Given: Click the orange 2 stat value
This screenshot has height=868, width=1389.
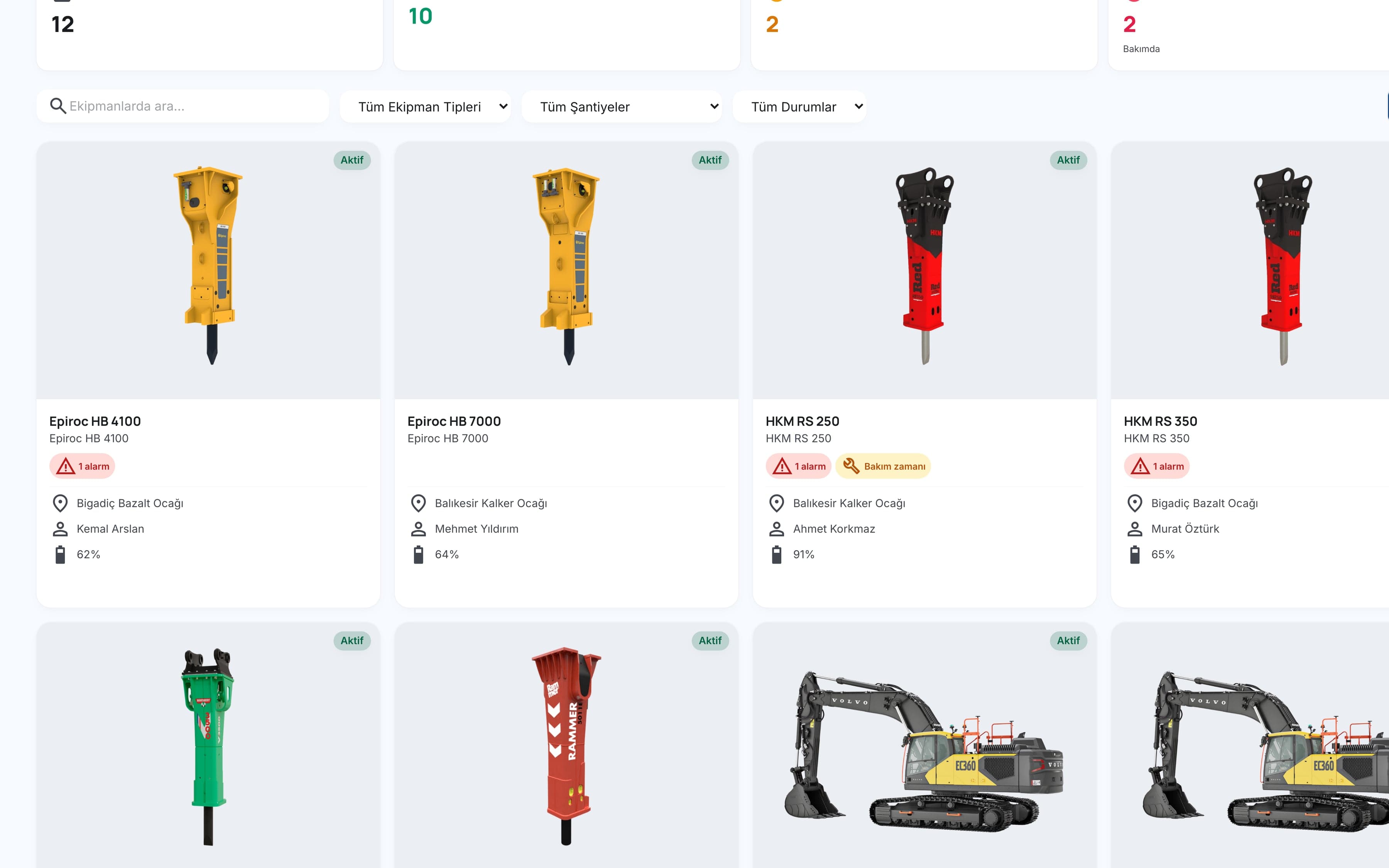Looking at the screenshot, I should point(772,24).
